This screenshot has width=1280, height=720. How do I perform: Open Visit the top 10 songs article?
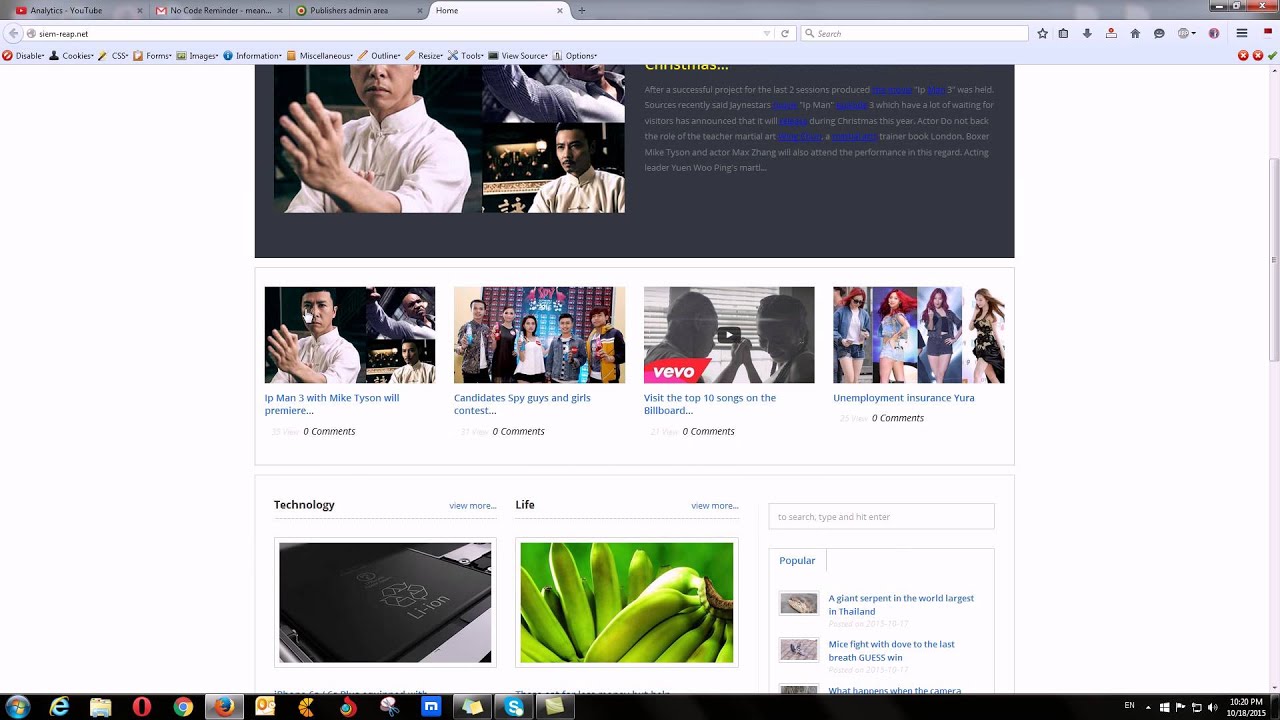click(x=710, y=404)
